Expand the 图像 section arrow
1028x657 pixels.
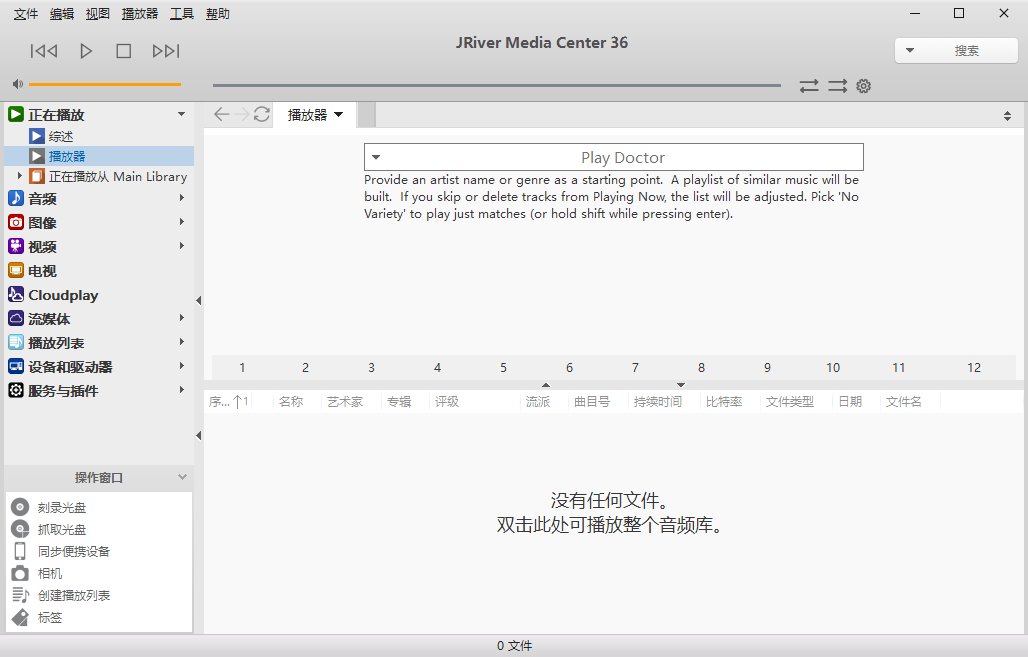pyautogui.click(x=182, y=222)
